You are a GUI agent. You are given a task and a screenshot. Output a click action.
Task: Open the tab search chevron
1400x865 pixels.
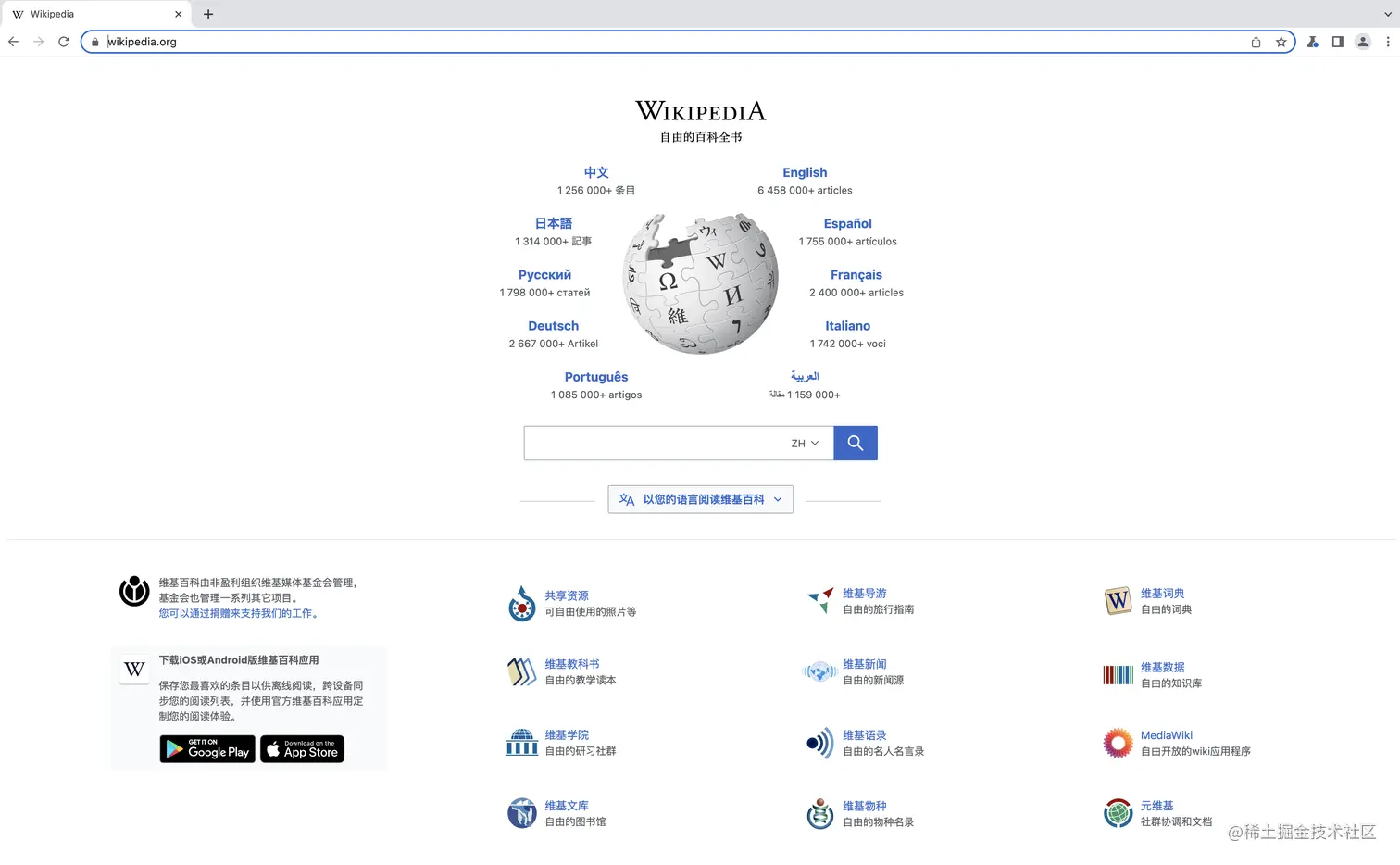point(1387,14)
